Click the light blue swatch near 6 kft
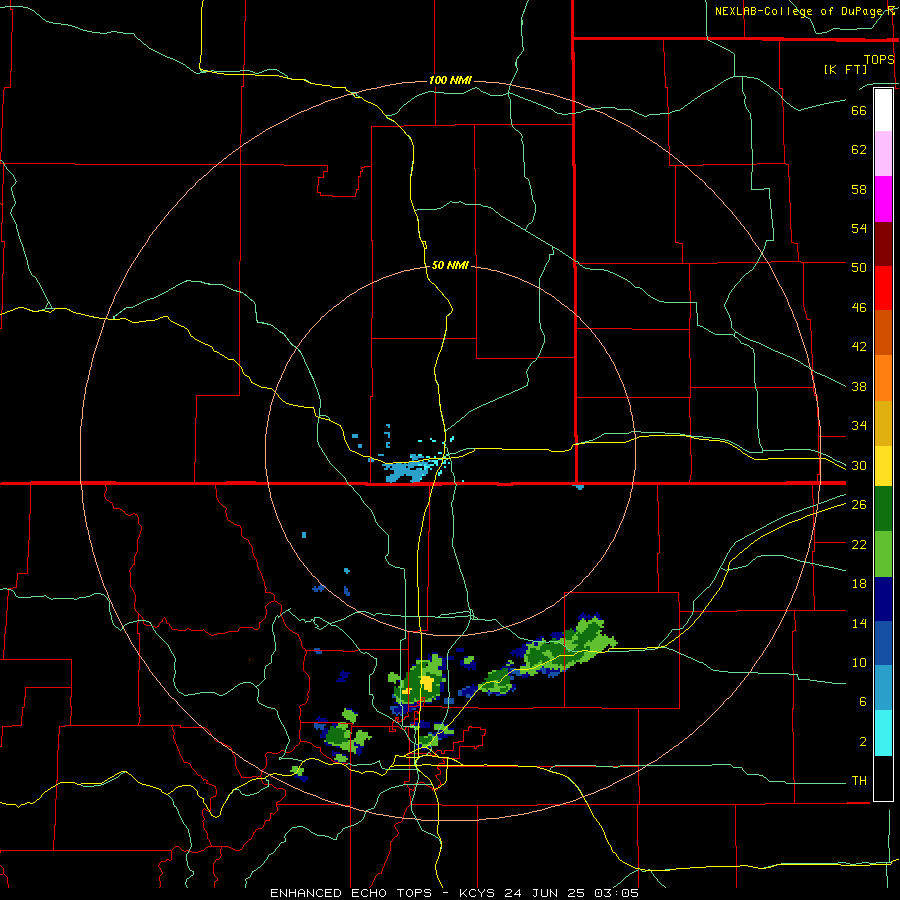Viewport: 900px width, 900px height. click(883, 688)
